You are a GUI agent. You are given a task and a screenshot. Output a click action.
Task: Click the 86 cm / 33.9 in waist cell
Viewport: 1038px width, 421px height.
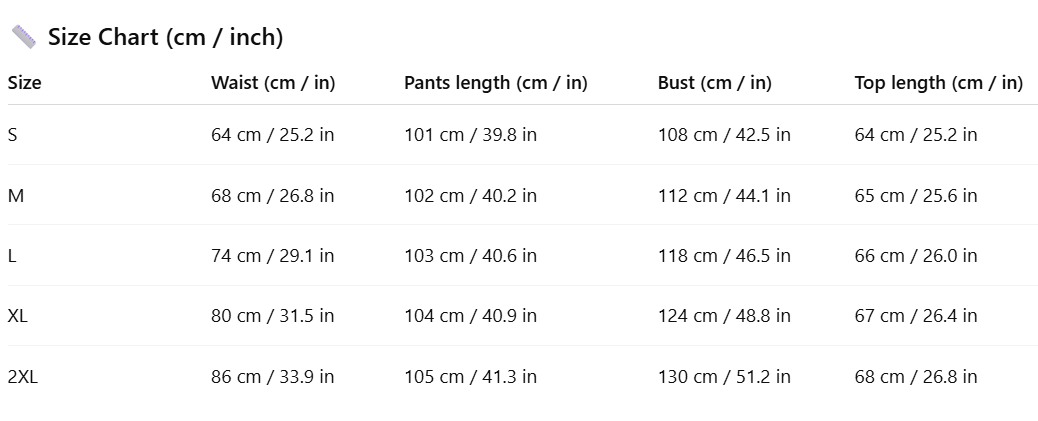[272, 377]
